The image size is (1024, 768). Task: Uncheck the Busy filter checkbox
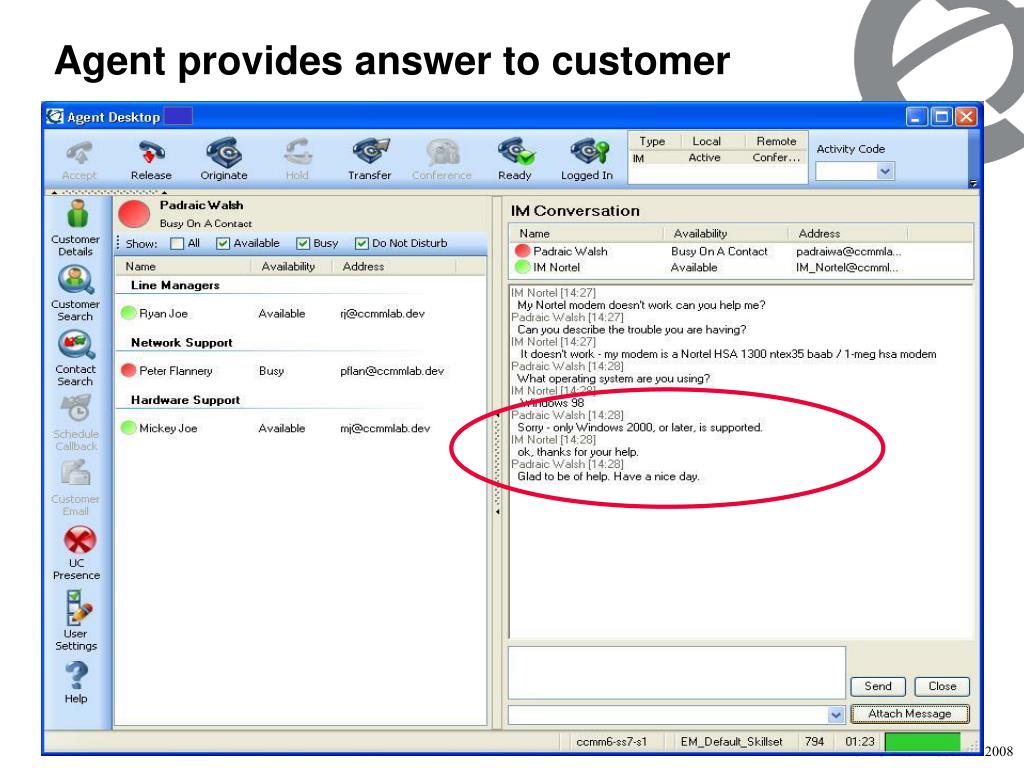click(302, 244)
